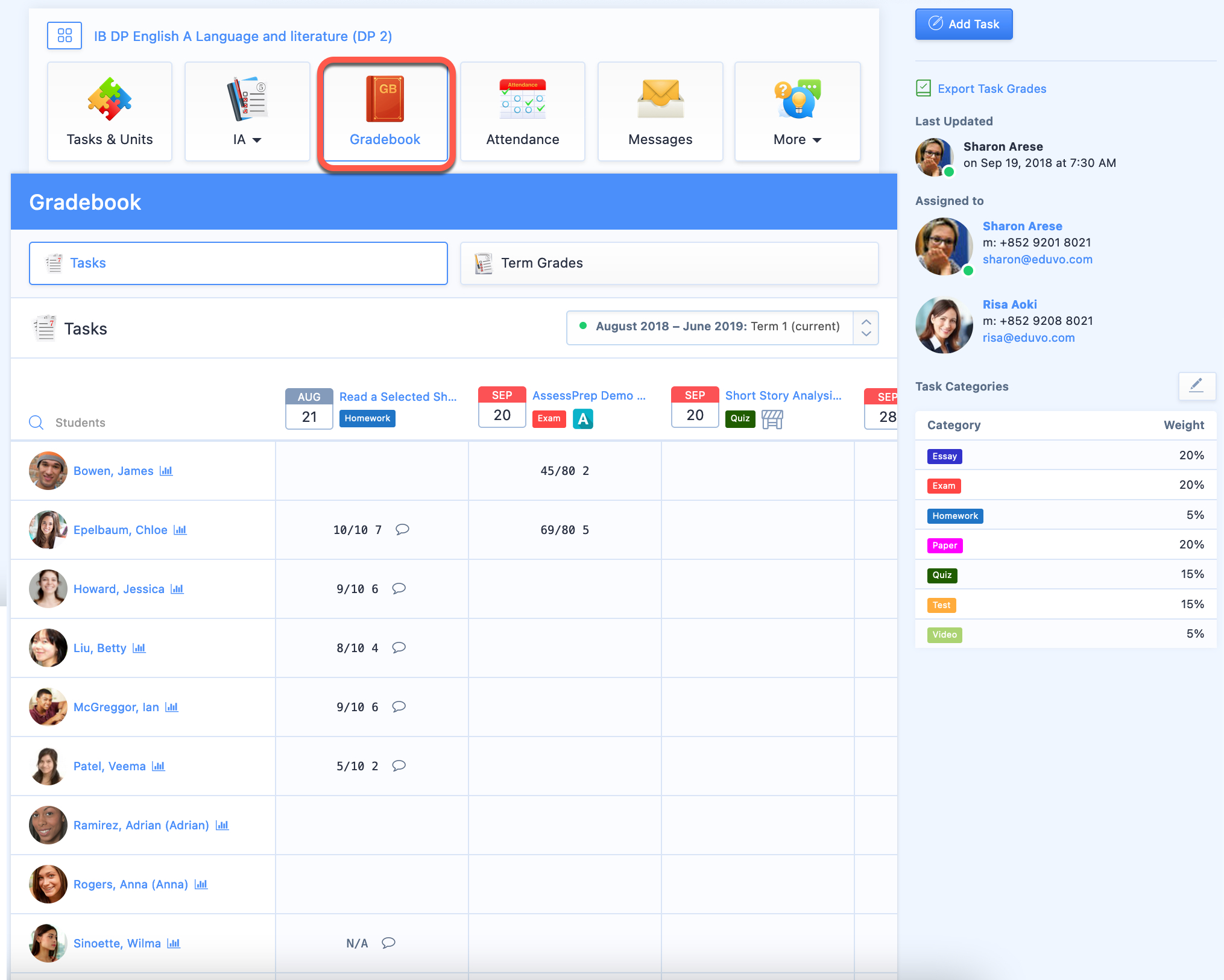Click the Export Task Grades link
Screen dimensions: 1224x980
[x=991, y=89]
